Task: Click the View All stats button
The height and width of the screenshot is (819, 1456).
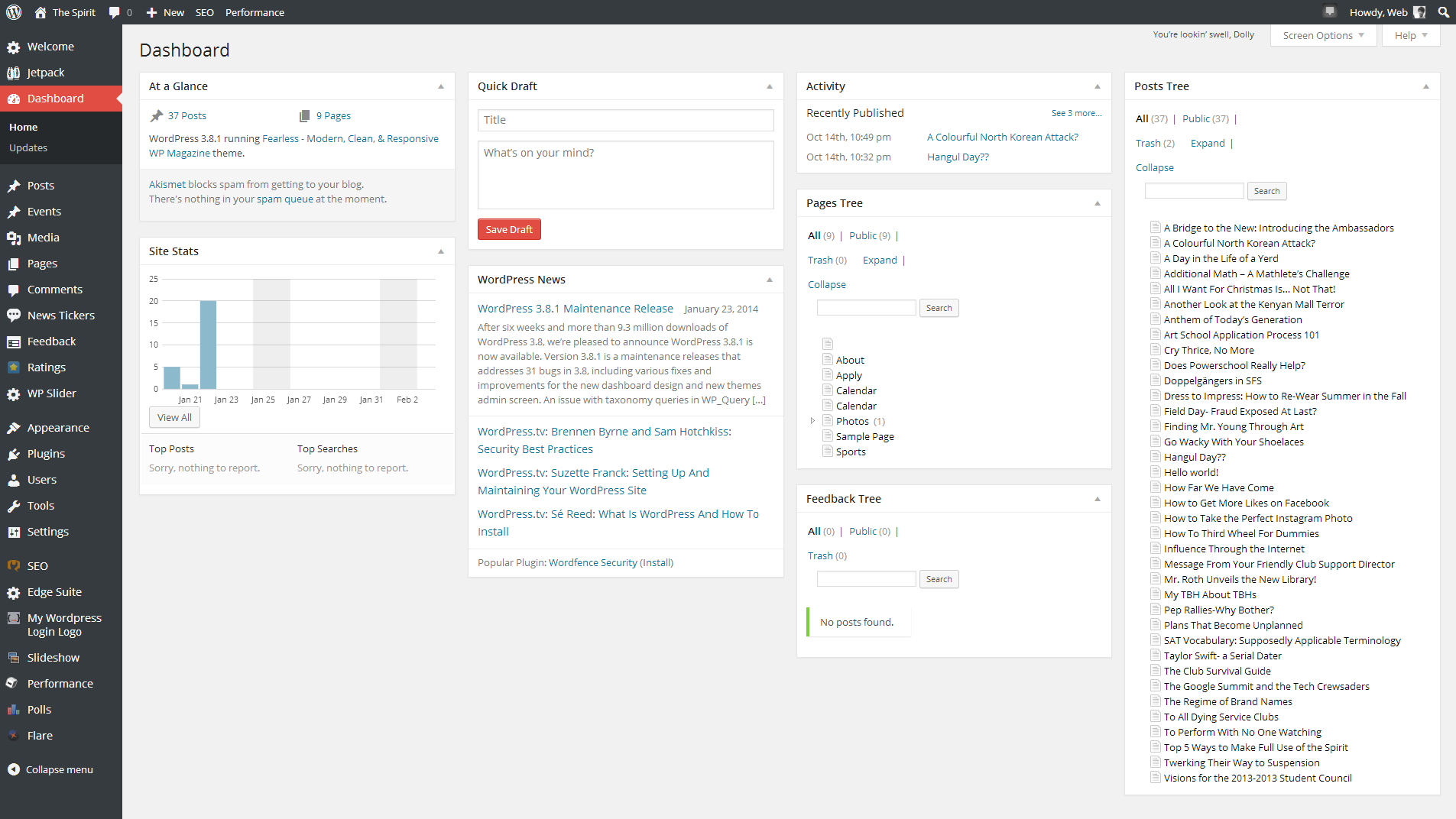Action: point(174,417)
